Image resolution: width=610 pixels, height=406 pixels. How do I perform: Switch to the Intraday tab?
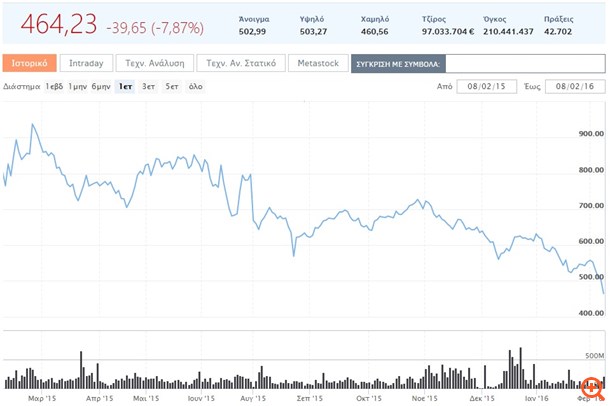click(86, 64)
